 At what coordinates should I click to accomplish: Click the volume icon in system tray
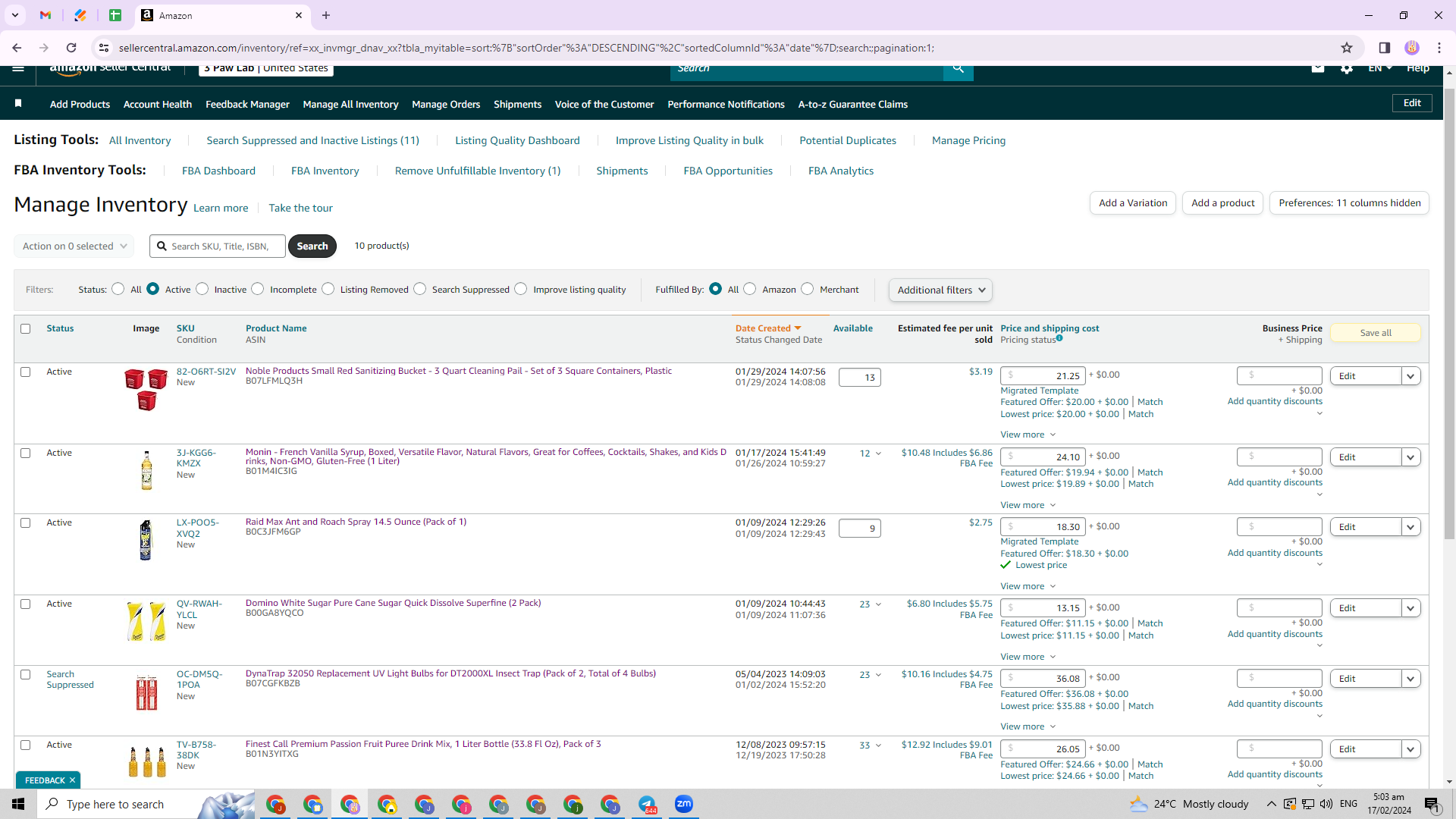click(x=1326, y=804)
